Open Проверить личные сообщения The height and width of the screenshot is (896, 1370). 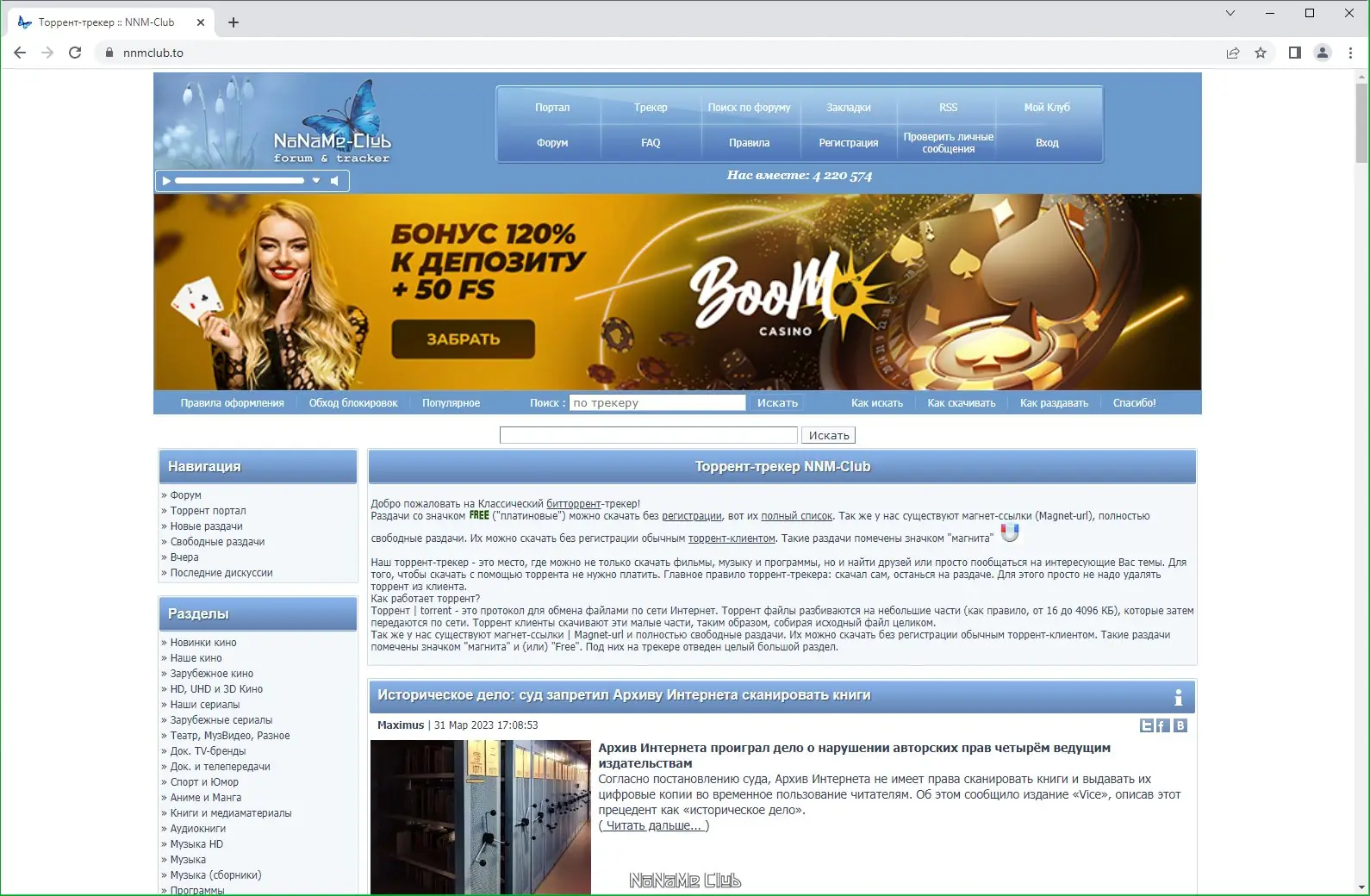tap(948, 143)
